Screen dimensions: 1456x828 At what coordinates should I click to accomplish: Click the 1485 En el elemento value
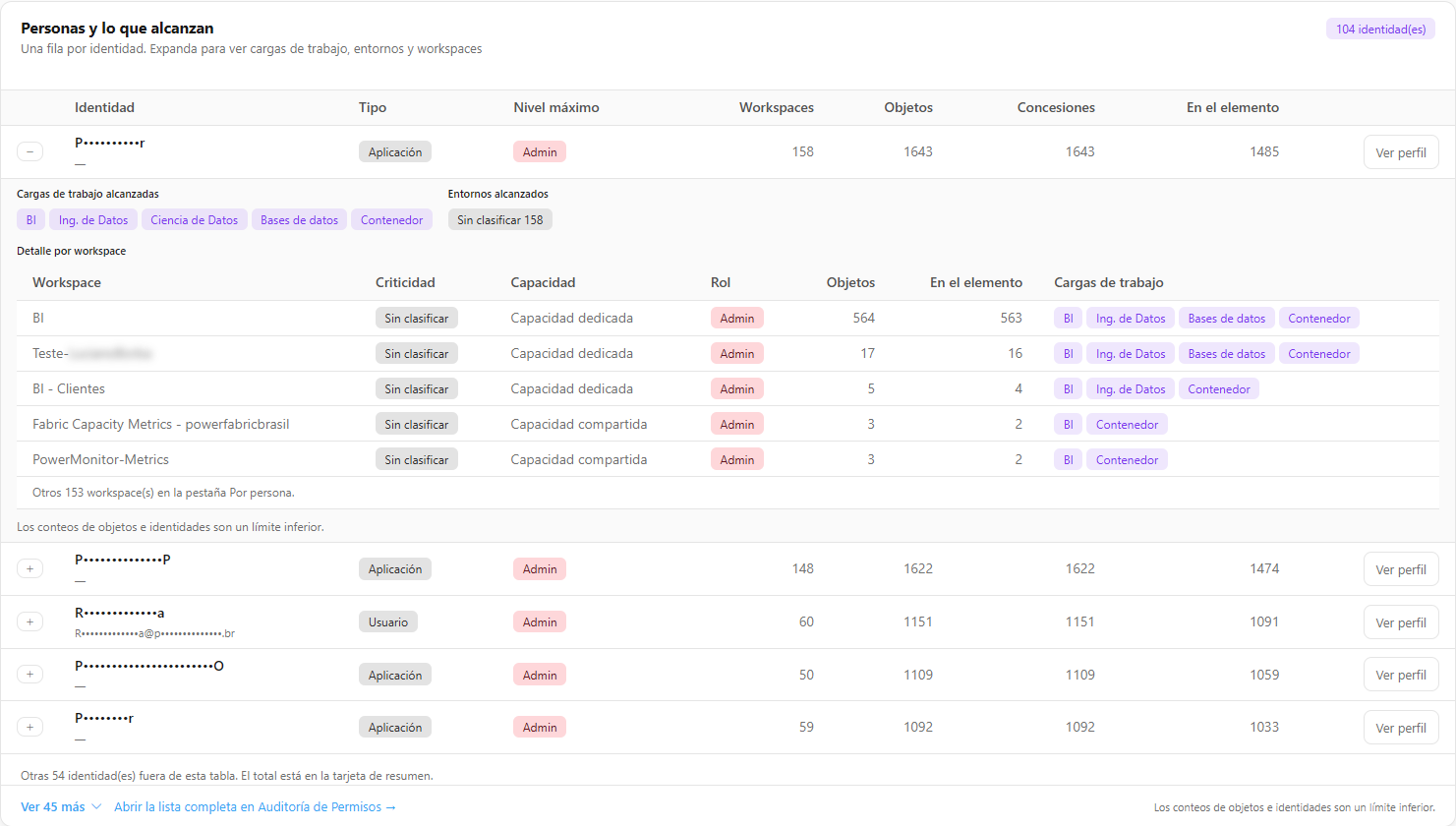point(1264,151)
